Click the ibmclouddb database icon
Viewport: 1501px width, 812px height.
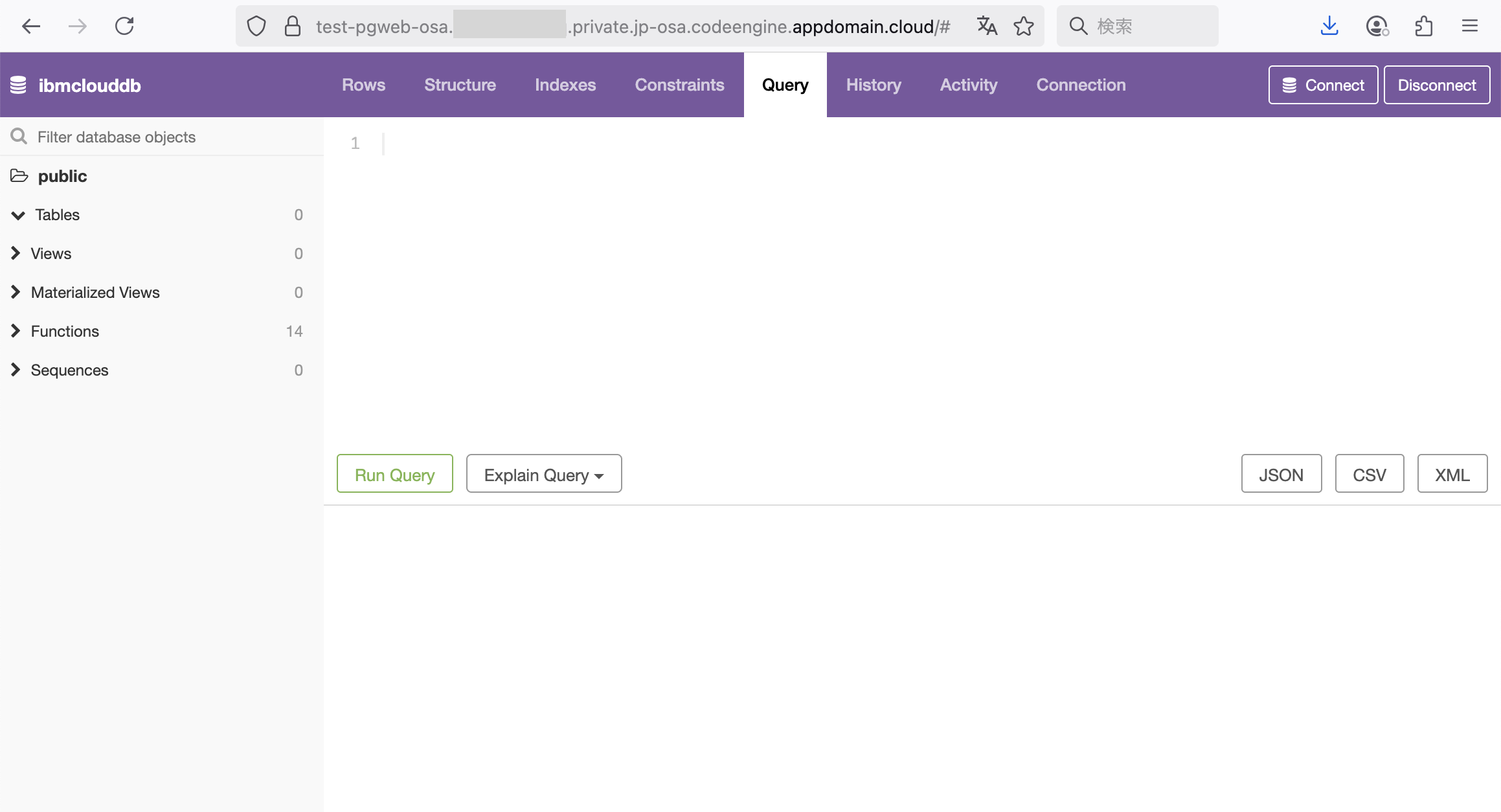(x=18, y=85)
